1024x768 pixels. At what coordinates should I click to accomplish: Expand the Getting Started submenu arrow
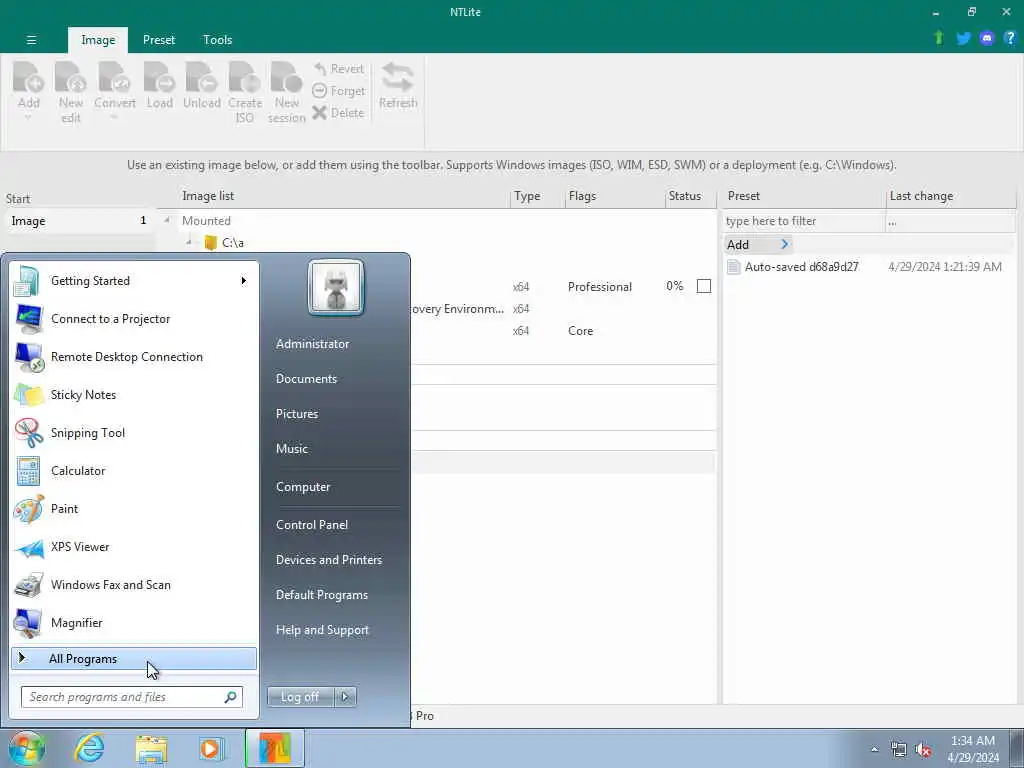tap(244, 281)
